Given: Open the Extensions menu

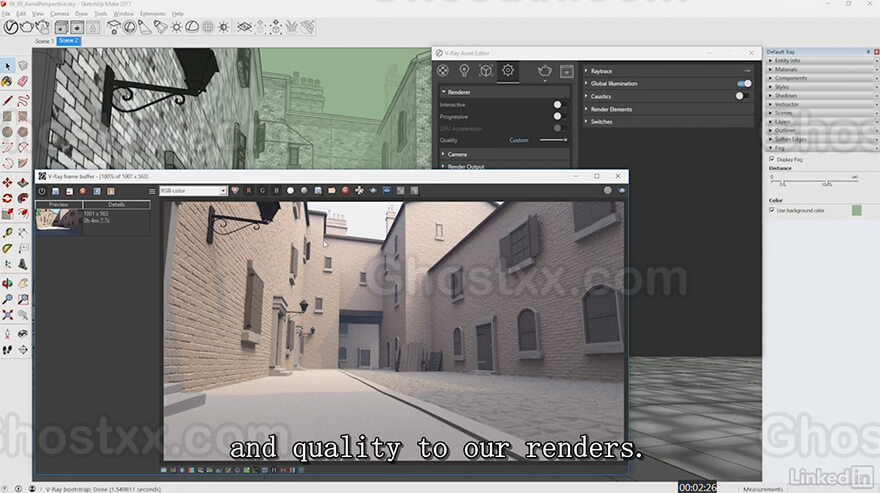Looking at the screenshot, I should click(152, 13).
